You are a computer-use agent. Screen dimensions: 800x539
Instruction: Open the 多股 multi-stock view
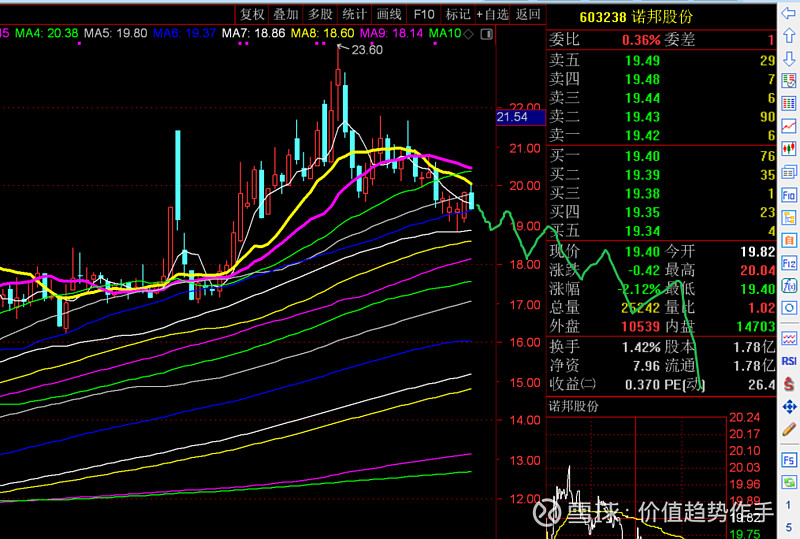pos(320,14)
